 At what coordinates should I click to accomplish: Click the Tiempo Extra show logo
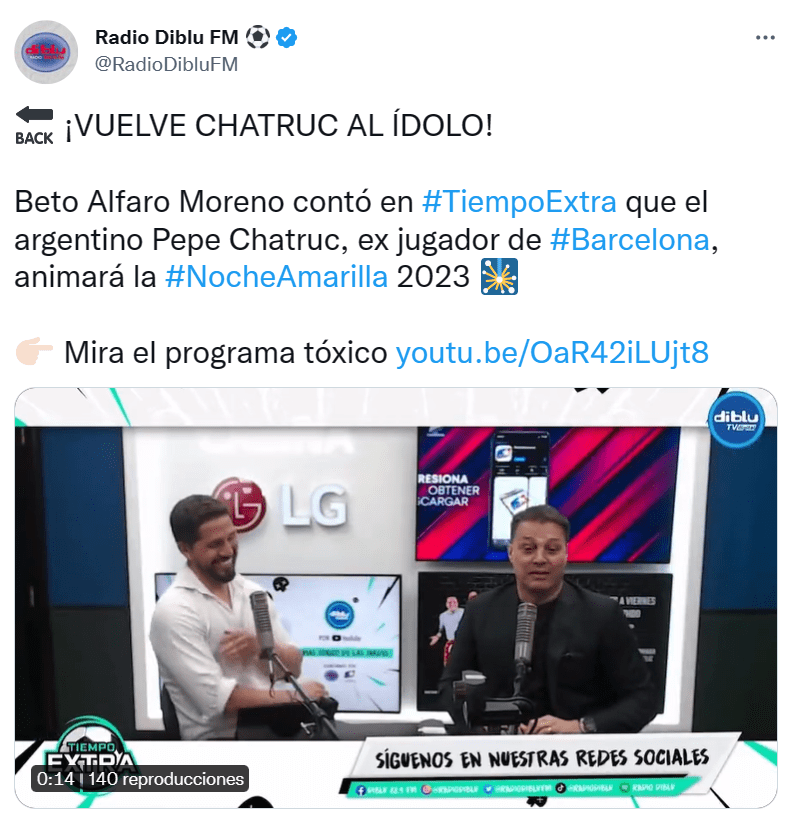(90, 755)
